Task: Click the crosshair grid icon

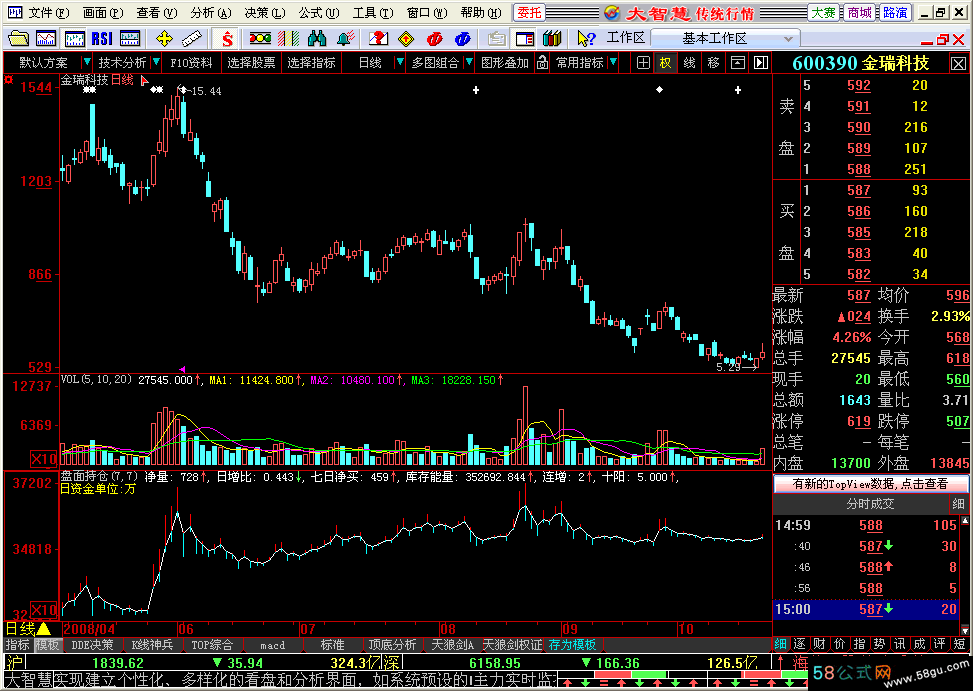Action: point(643,63)
